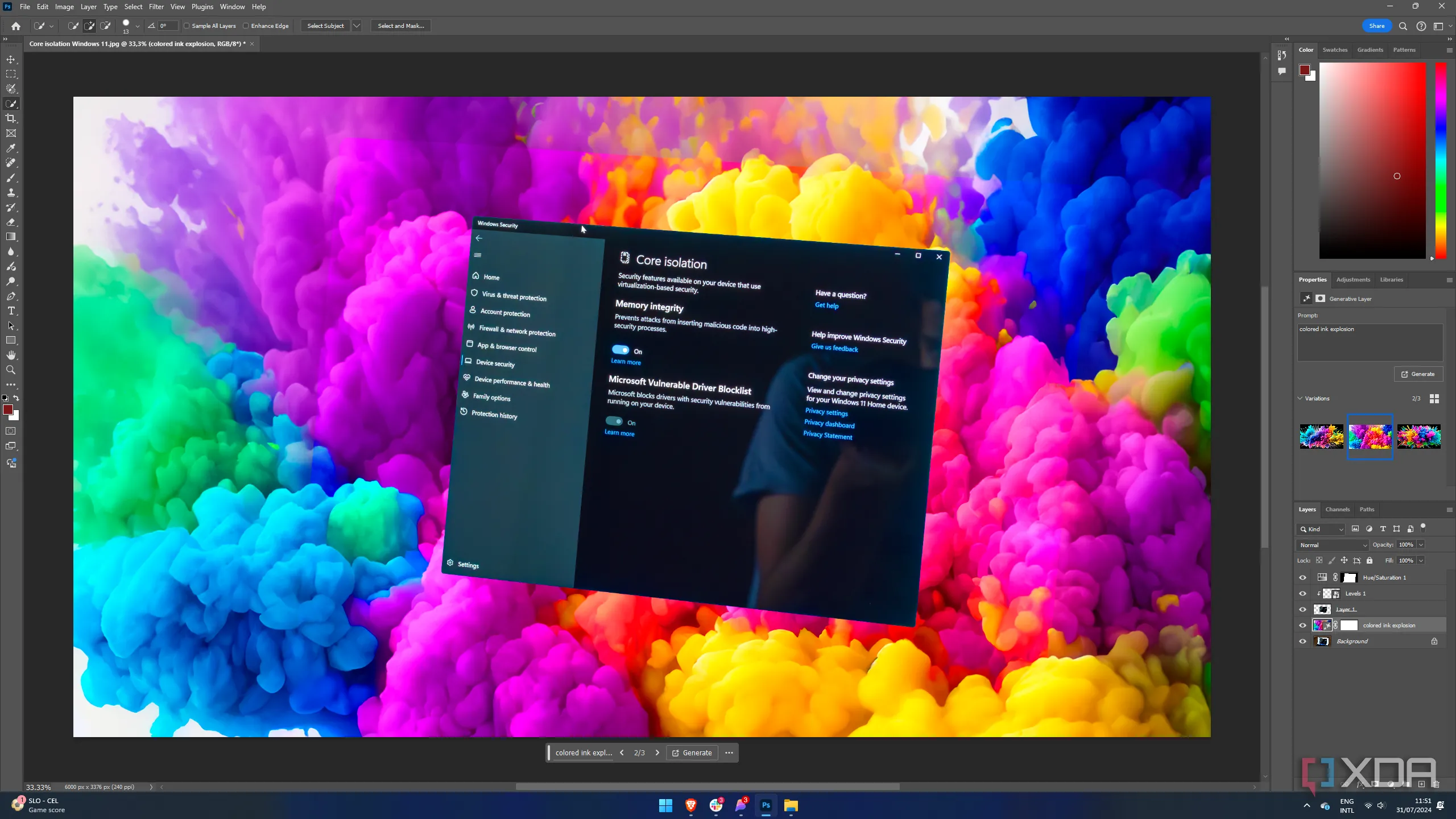The width and height of the screenshot is (1456, 819).
Task: Enable the Enhance Edge checkbox
Action: coord(246,26)
